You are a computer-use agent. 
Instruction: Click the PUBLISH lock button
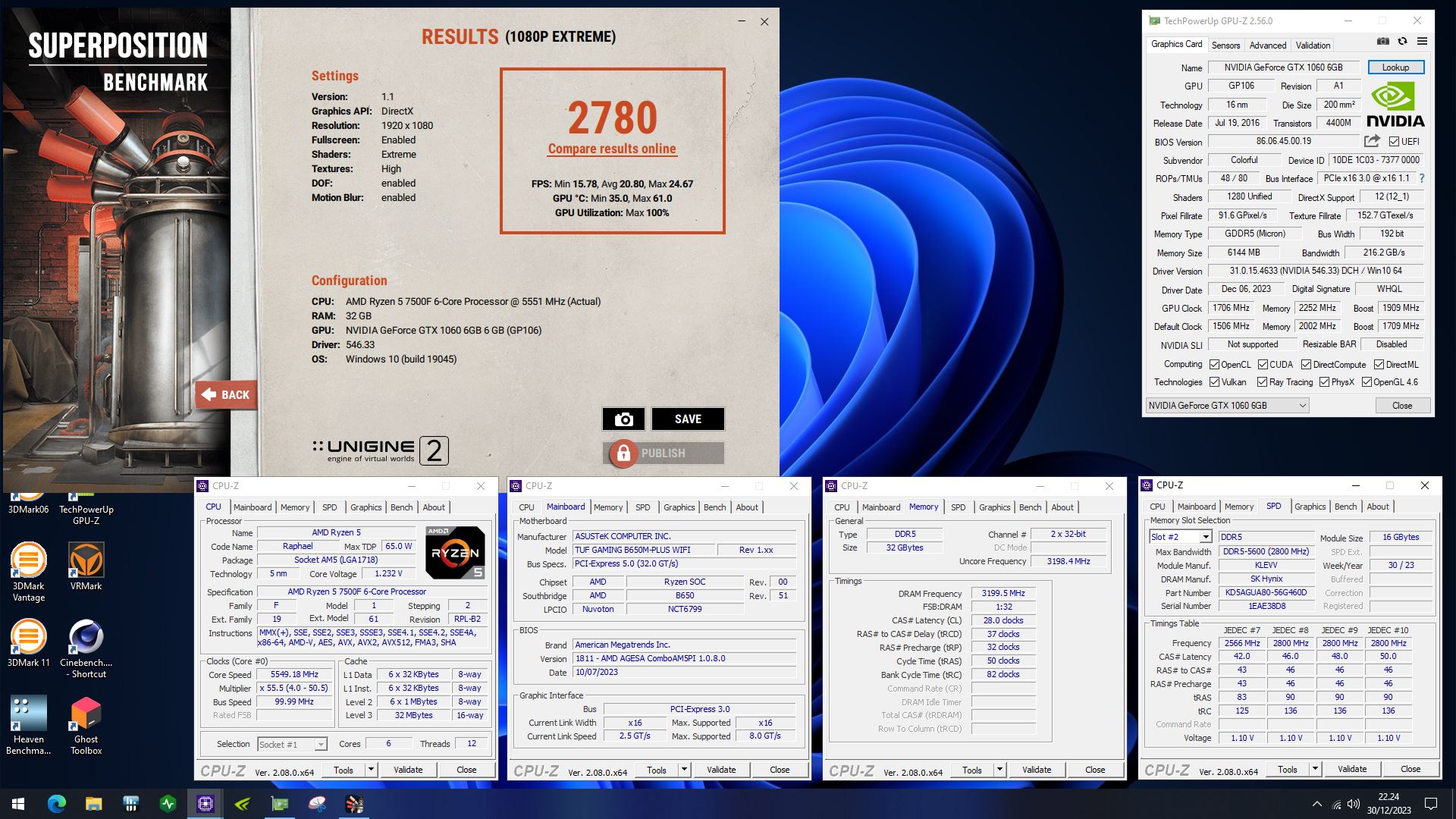point(664,453)
